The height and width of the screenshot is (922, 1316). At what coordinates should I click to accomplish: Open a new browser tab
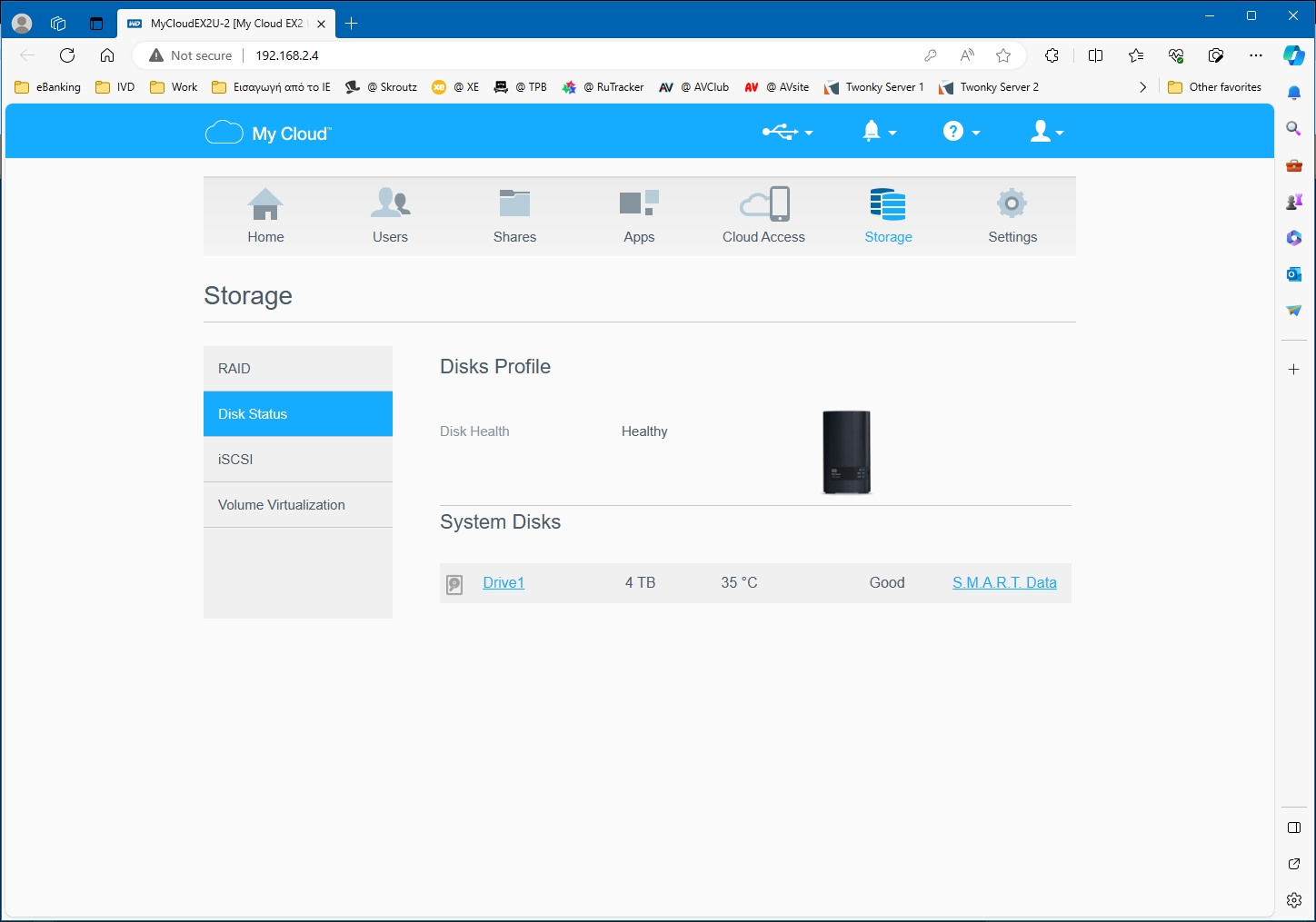(x=351, y=24)
